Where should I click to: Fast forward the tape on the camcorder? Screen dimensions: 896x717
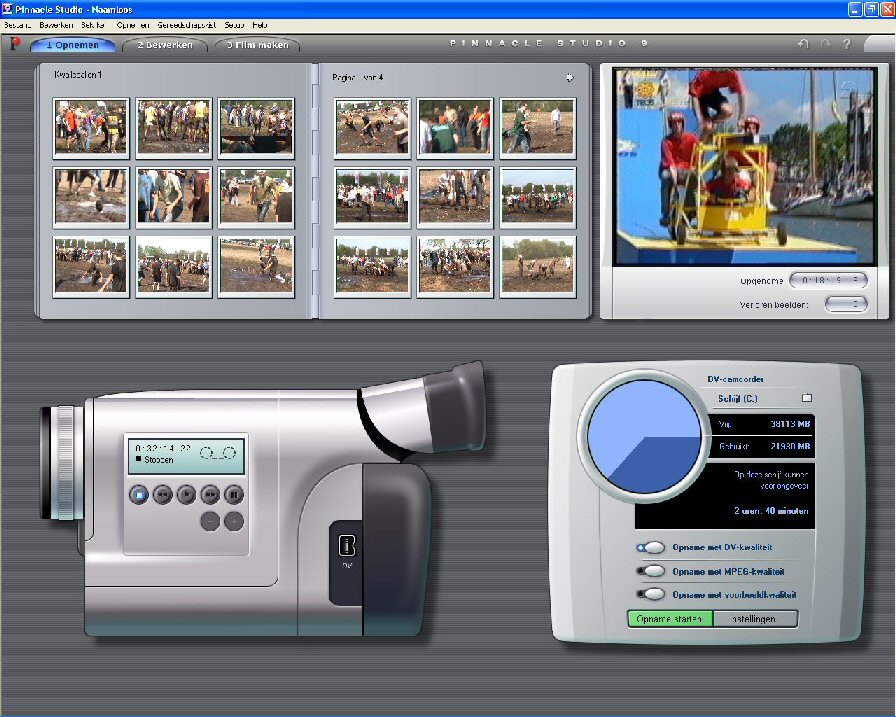pos(210,494)
